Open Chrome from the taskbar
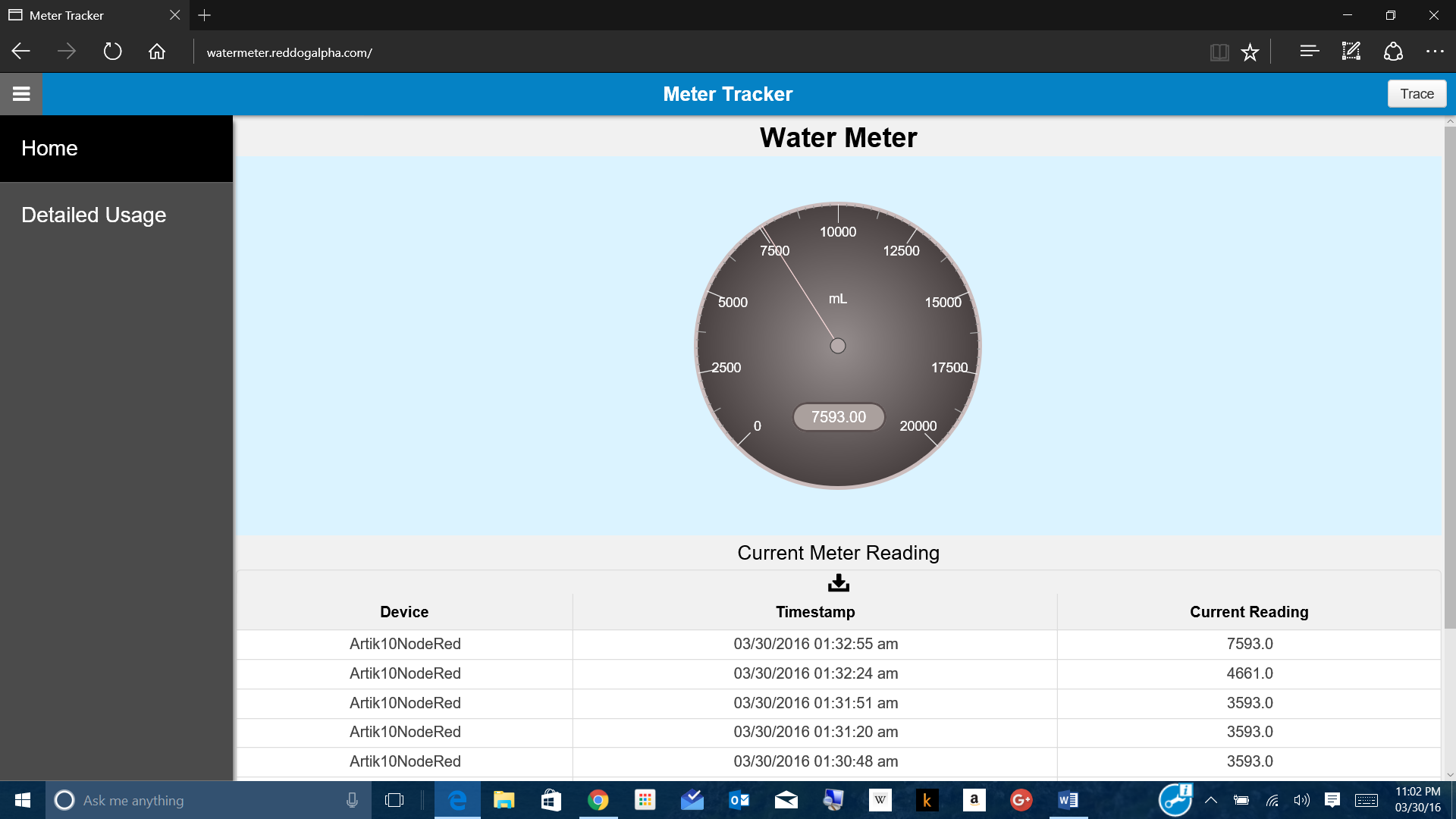Screen dimensions: 1456x819 (598, 800)
